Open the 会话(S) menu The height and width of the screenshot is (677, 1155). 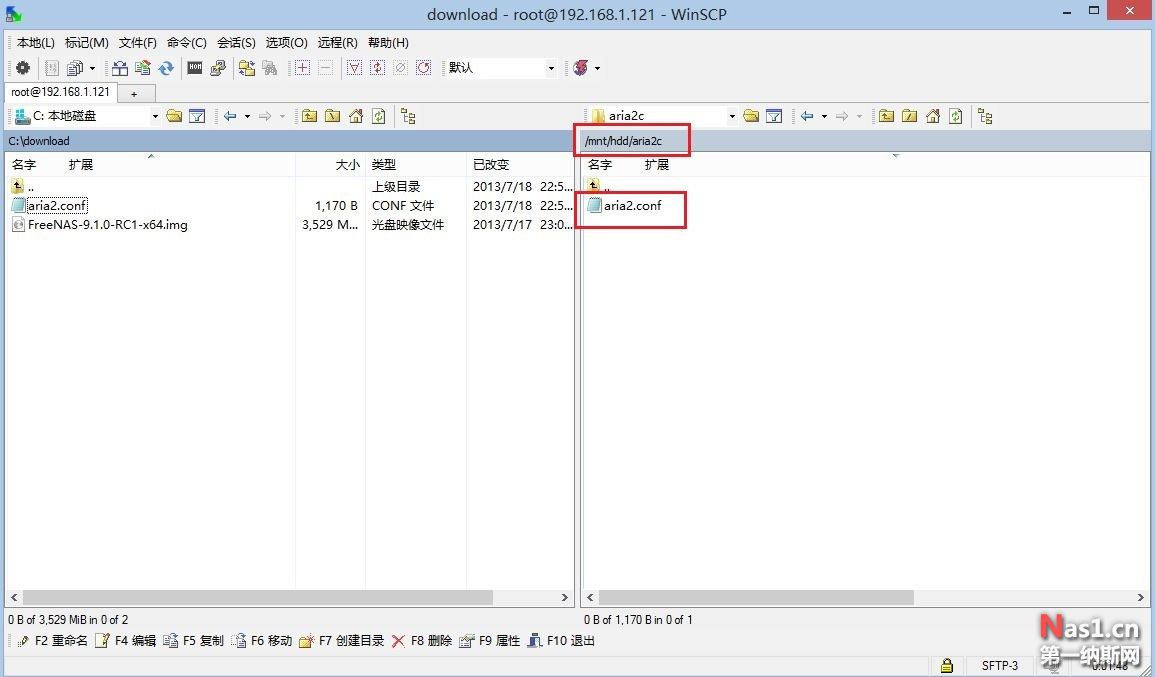pos(236,43)
